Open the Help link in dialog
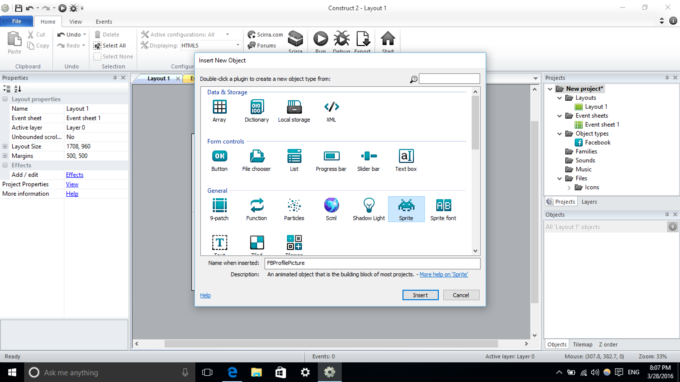The image size is (680, 382). point(205,295)
